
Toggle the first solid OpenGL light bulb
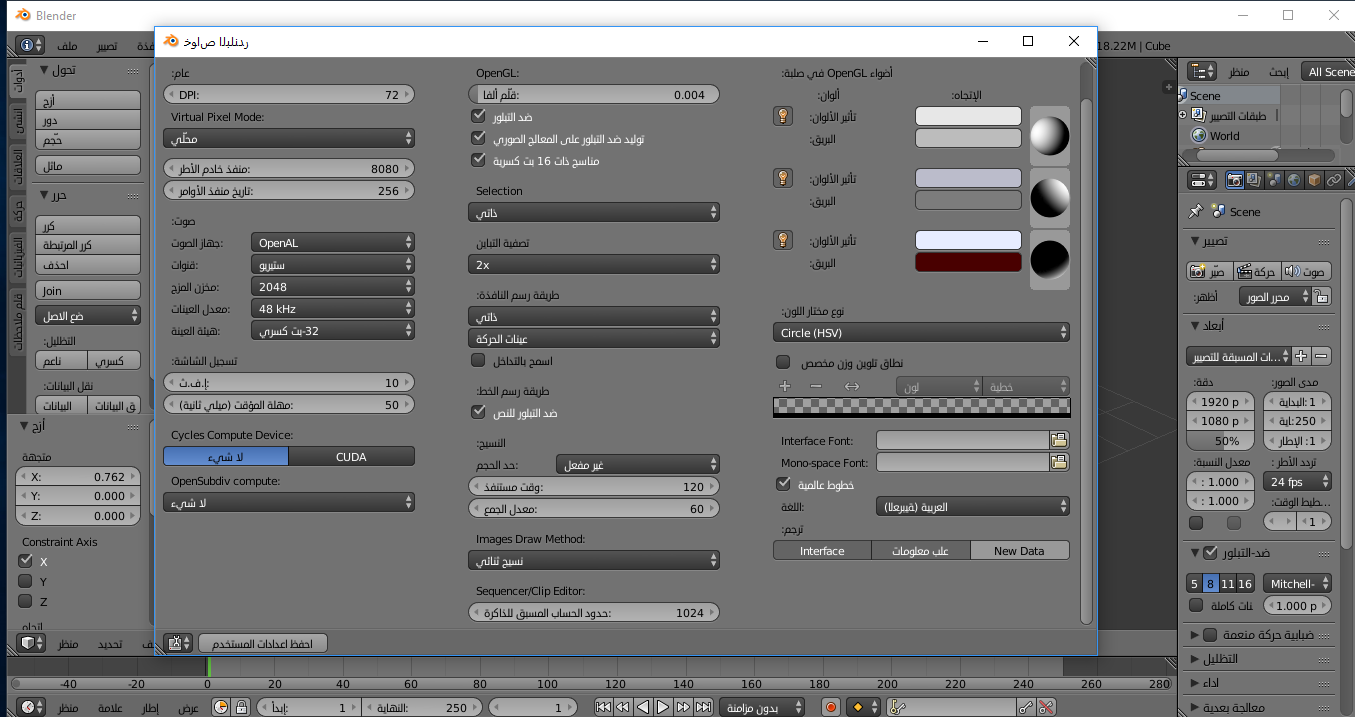[784, 116]
